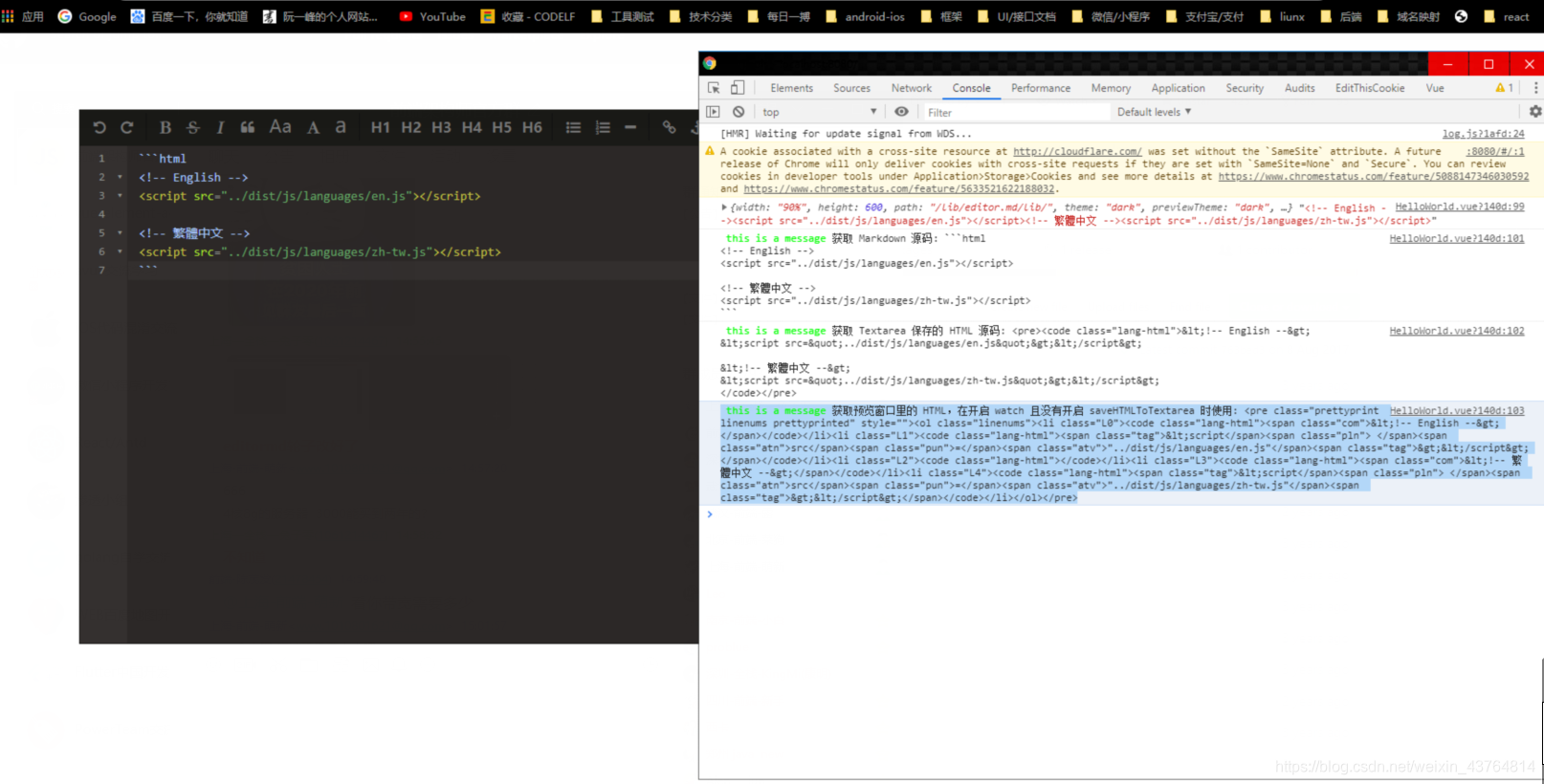Open the EditThisCookie tab in DevTools
The image size is (1544, 784).
(x=1370, y=88)
